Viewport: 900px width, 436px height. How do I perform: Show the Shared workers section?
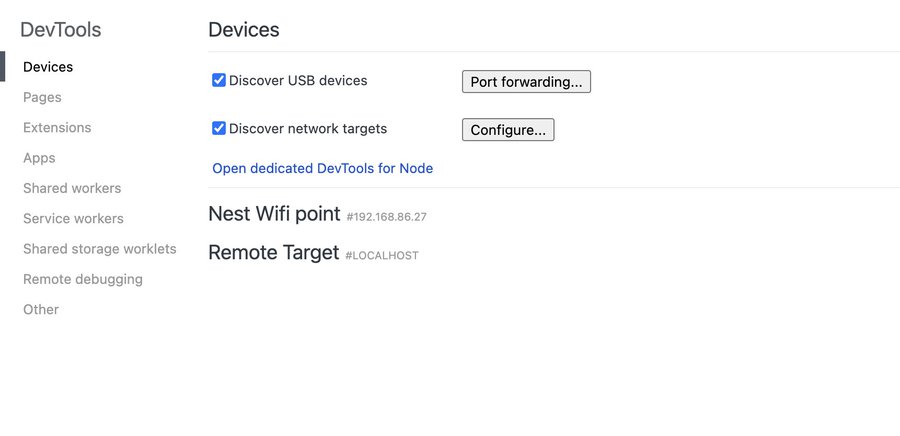point(72,188)
